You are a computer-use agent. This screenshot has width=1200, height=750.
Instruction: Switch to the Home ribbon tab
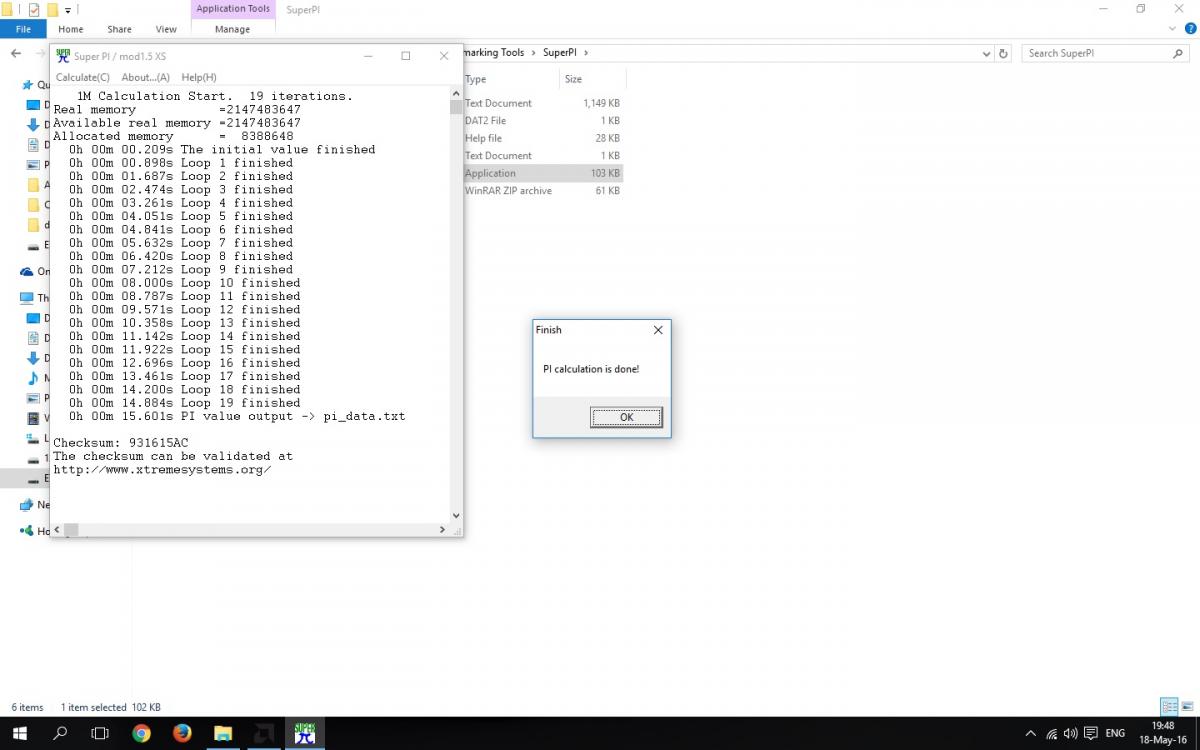71,29
